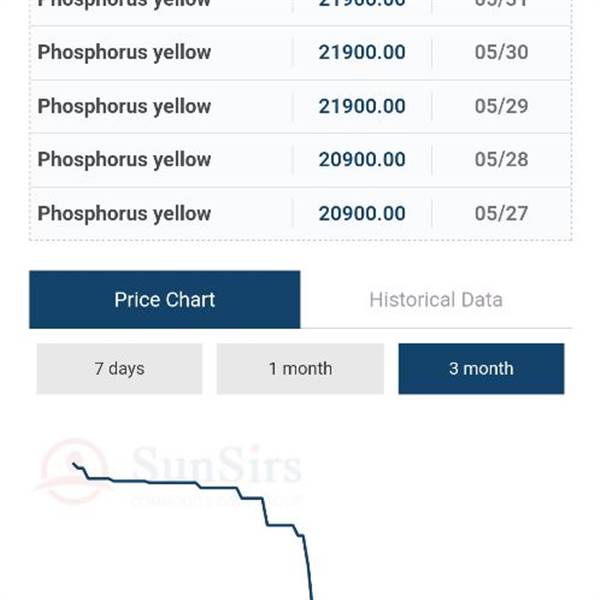Viewport: 600px width, 600px height.
Task: Switch to the Price Chart tab
Action: point(164,299)
